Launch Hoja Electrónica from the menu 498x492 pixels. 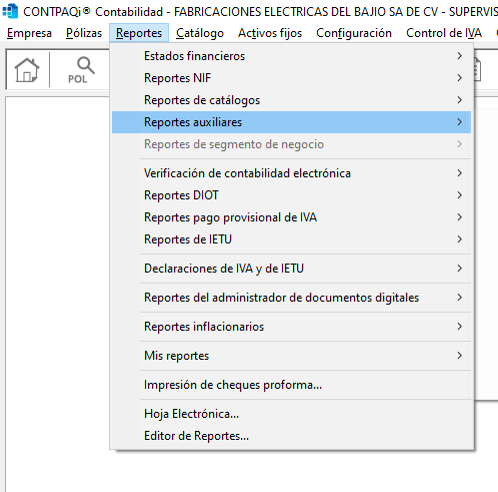click(x=291, y=414)
